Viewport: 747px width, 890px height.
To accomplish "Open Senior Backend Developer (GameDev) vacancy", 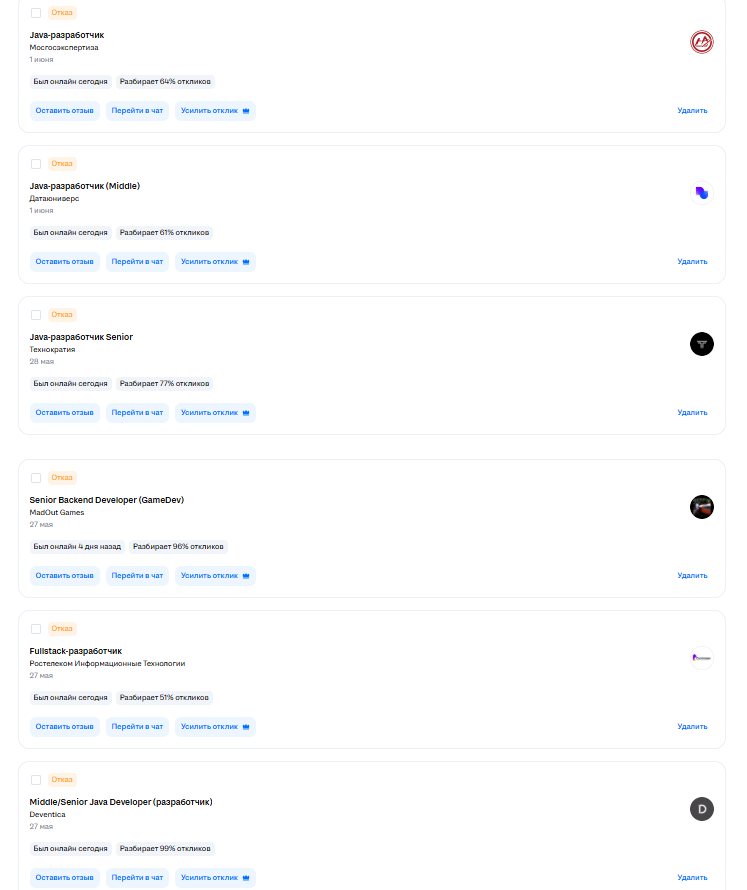I will coord(107,499).
